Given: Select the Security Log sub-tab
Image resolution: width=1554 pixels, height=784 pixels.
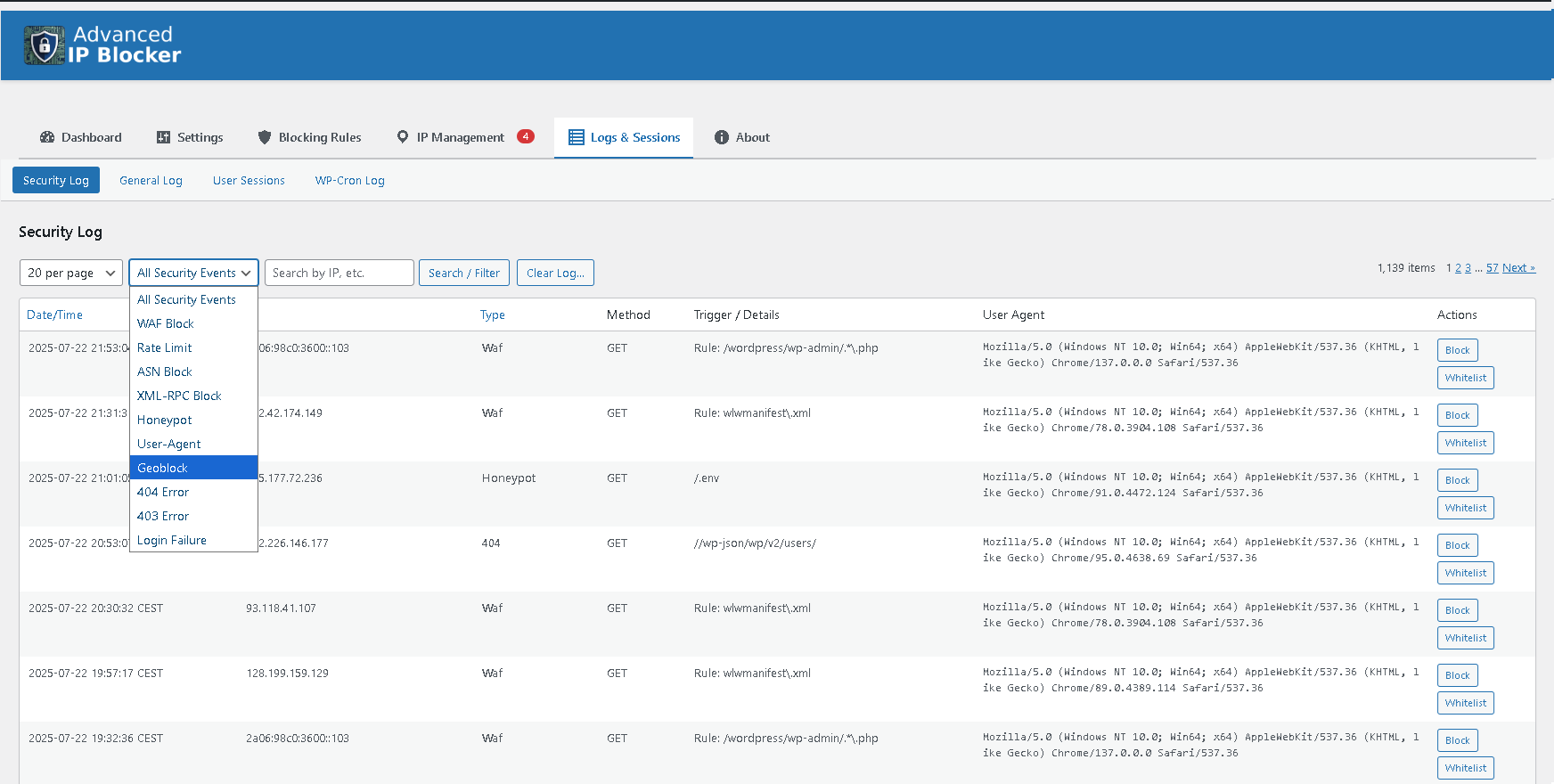Looking at the screenshot, I should click(56, 180).
